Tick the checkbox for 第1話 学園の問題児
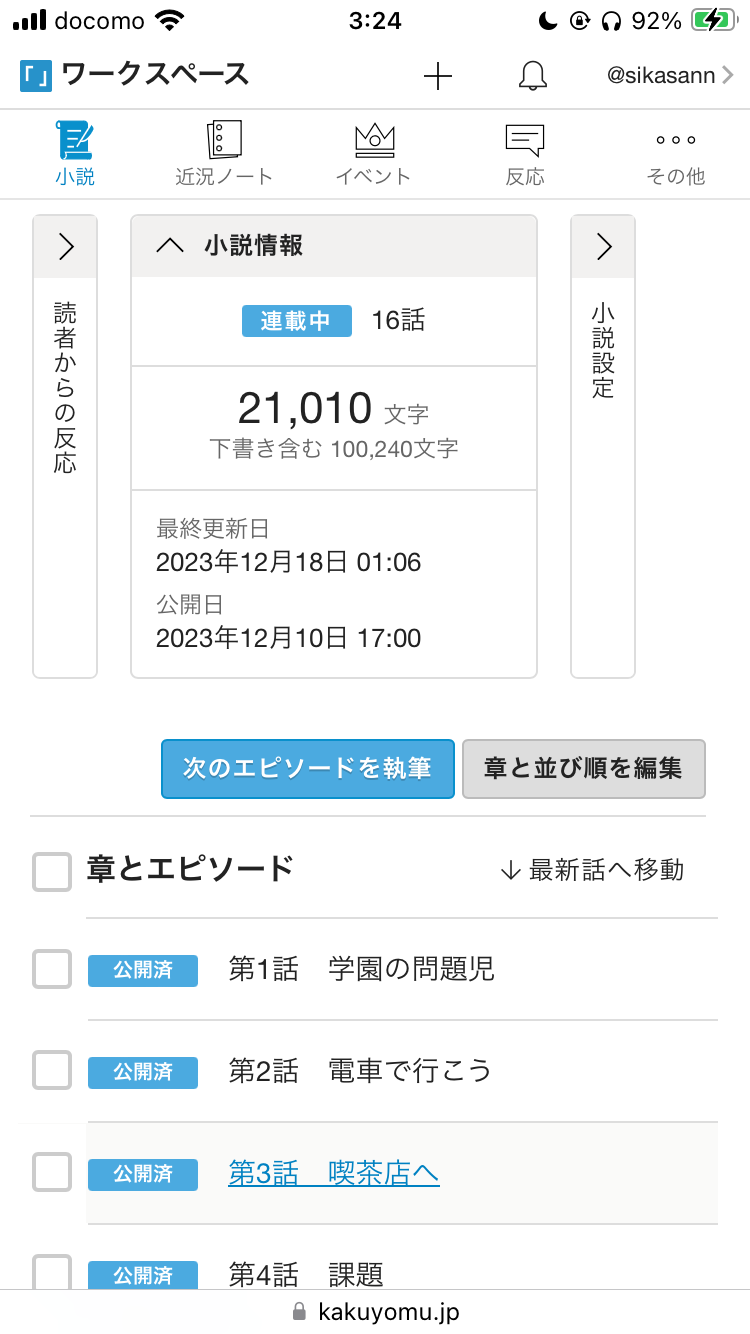This screenshot has height=1334, width=750. click(52, 969)
